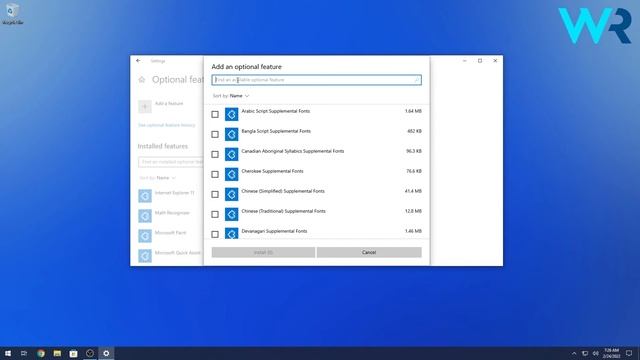Click the Chinese (Simplified) fonts feature icon
The width and height of the screenshot is (640, 360).
tap(231, 194)
